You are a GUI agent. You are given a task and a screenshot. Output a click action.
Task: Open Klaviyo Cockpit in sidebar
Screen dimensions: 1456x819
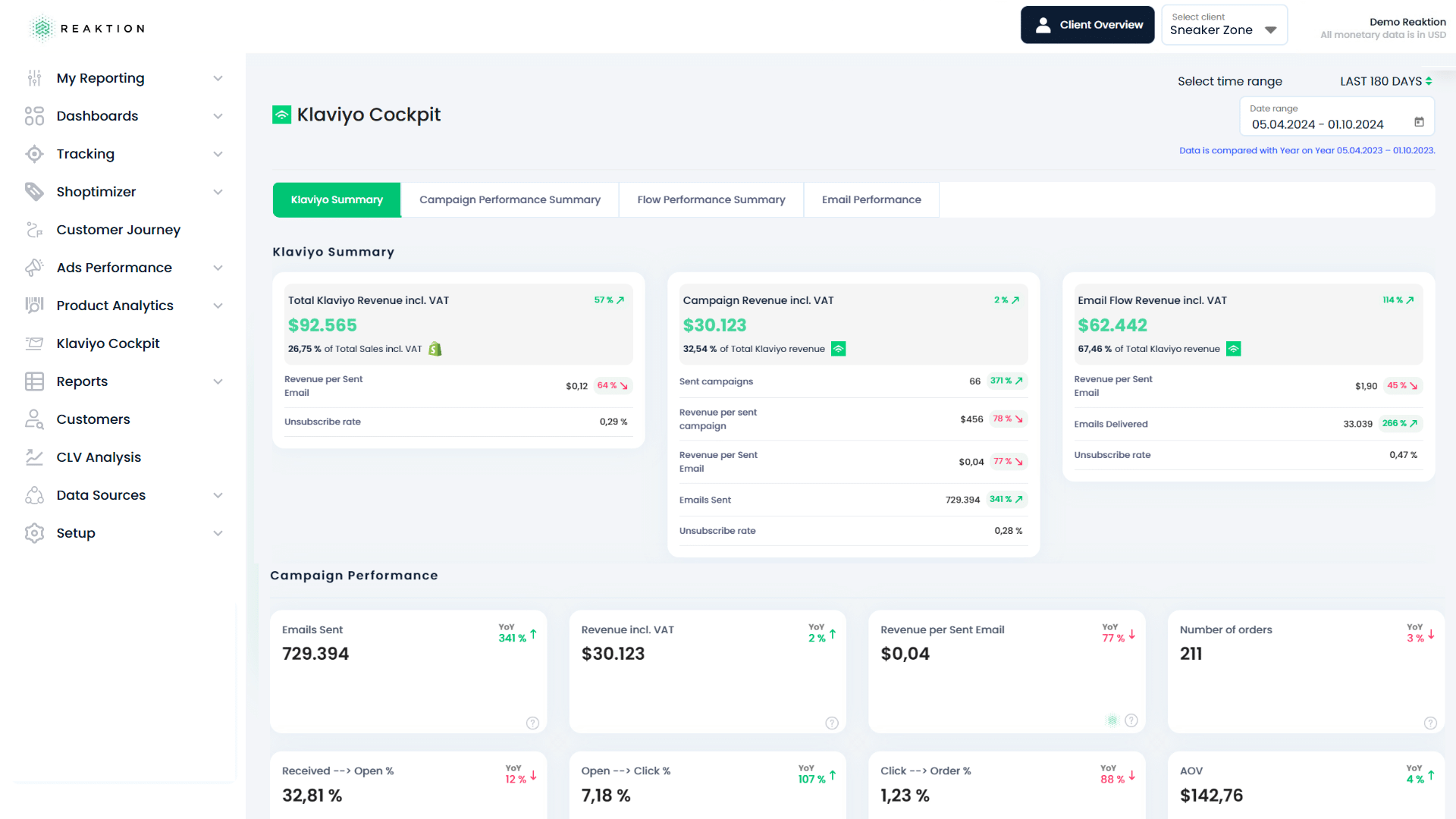point(108,344)
